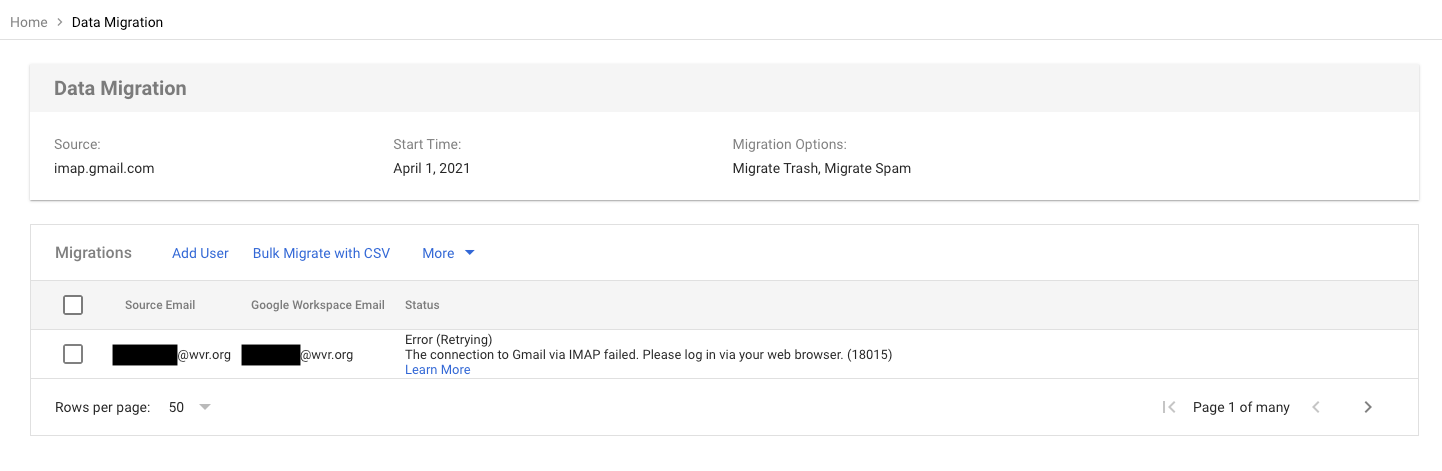Select all migrations with header checkbox
The image size is (1442, 471).
point(73,305)
